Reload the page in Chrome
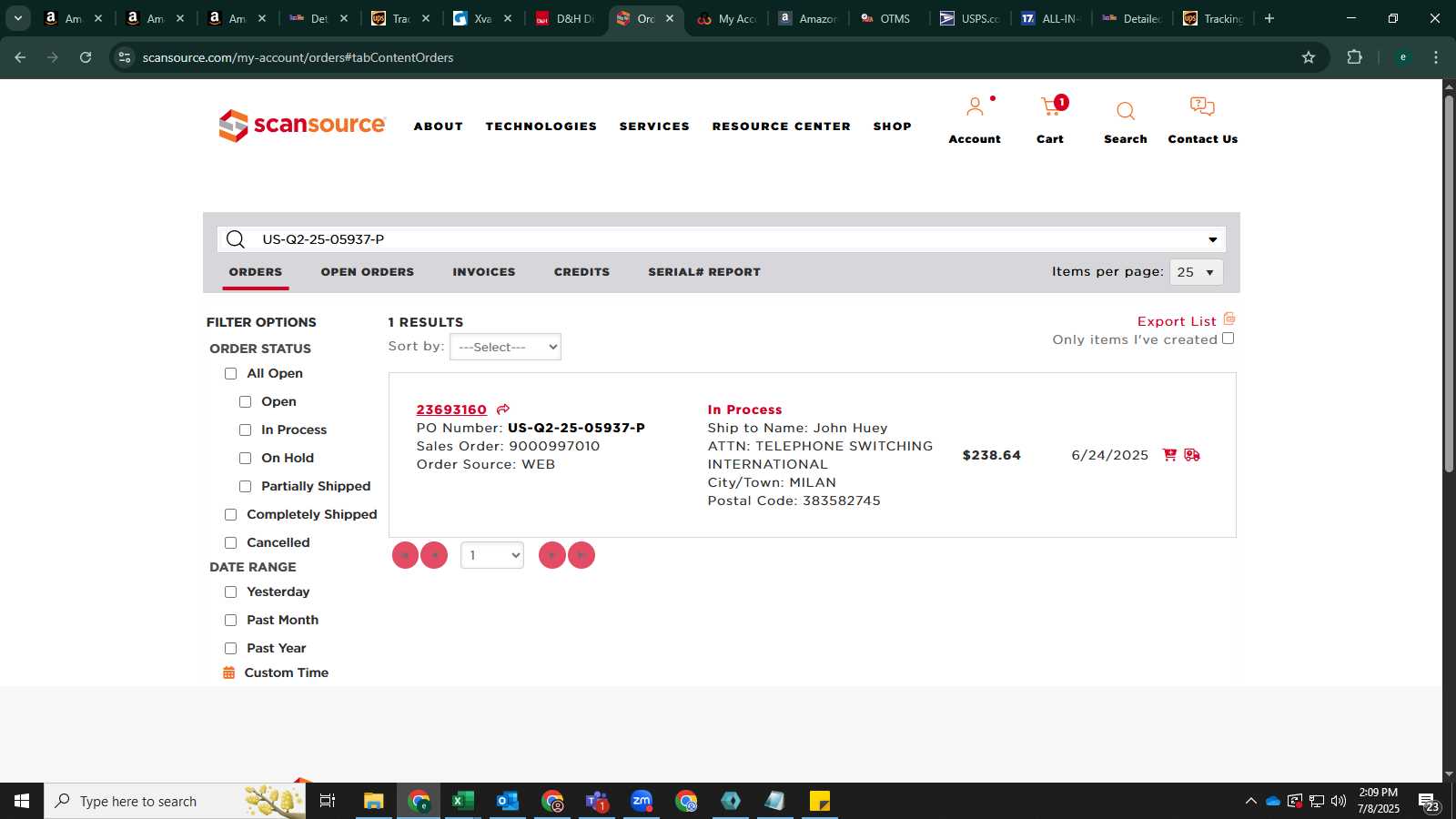Viewport: 1456px width, 819px height. [86, 57]
